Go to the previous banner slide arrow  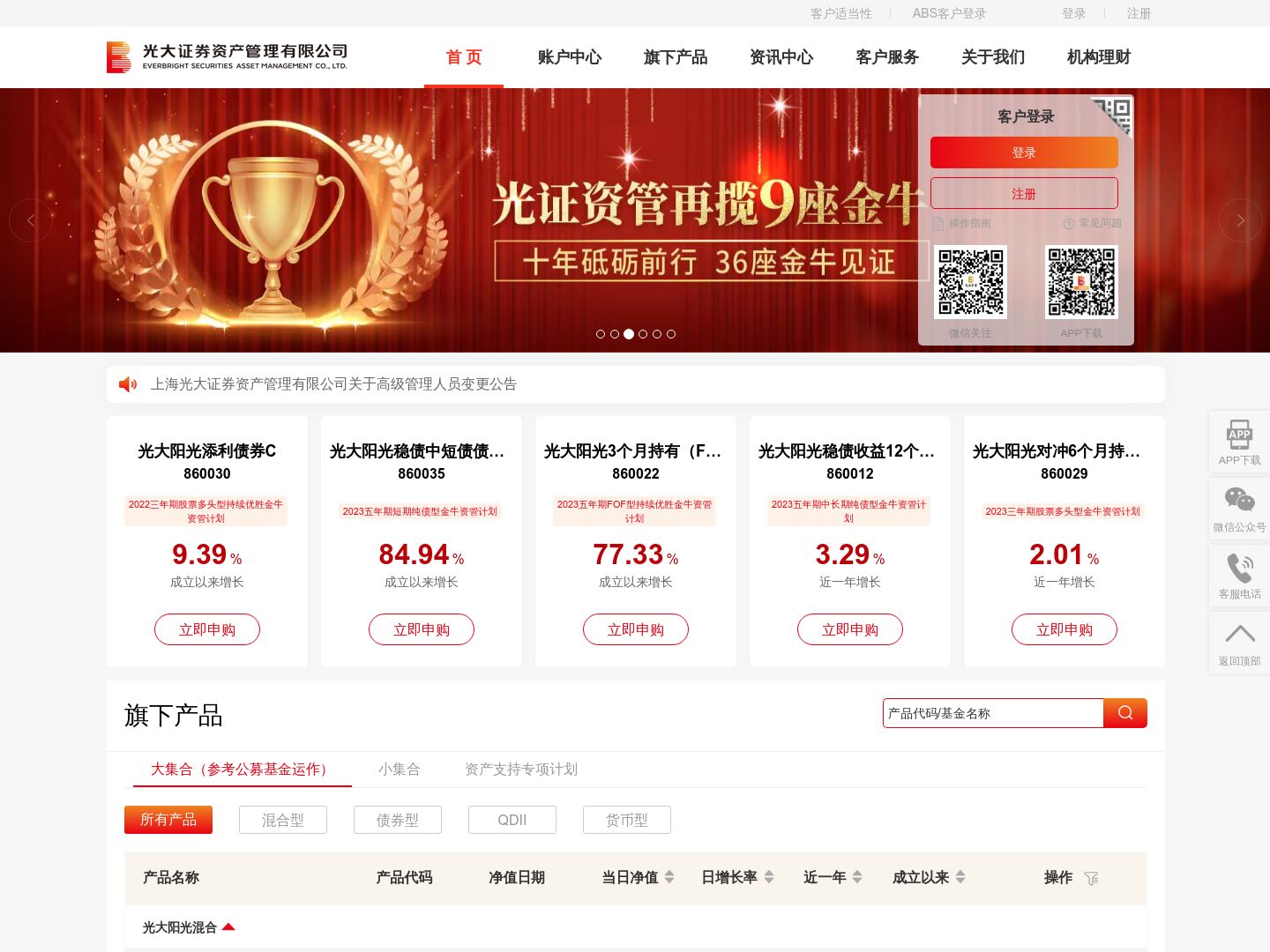[x=31, y=220]
